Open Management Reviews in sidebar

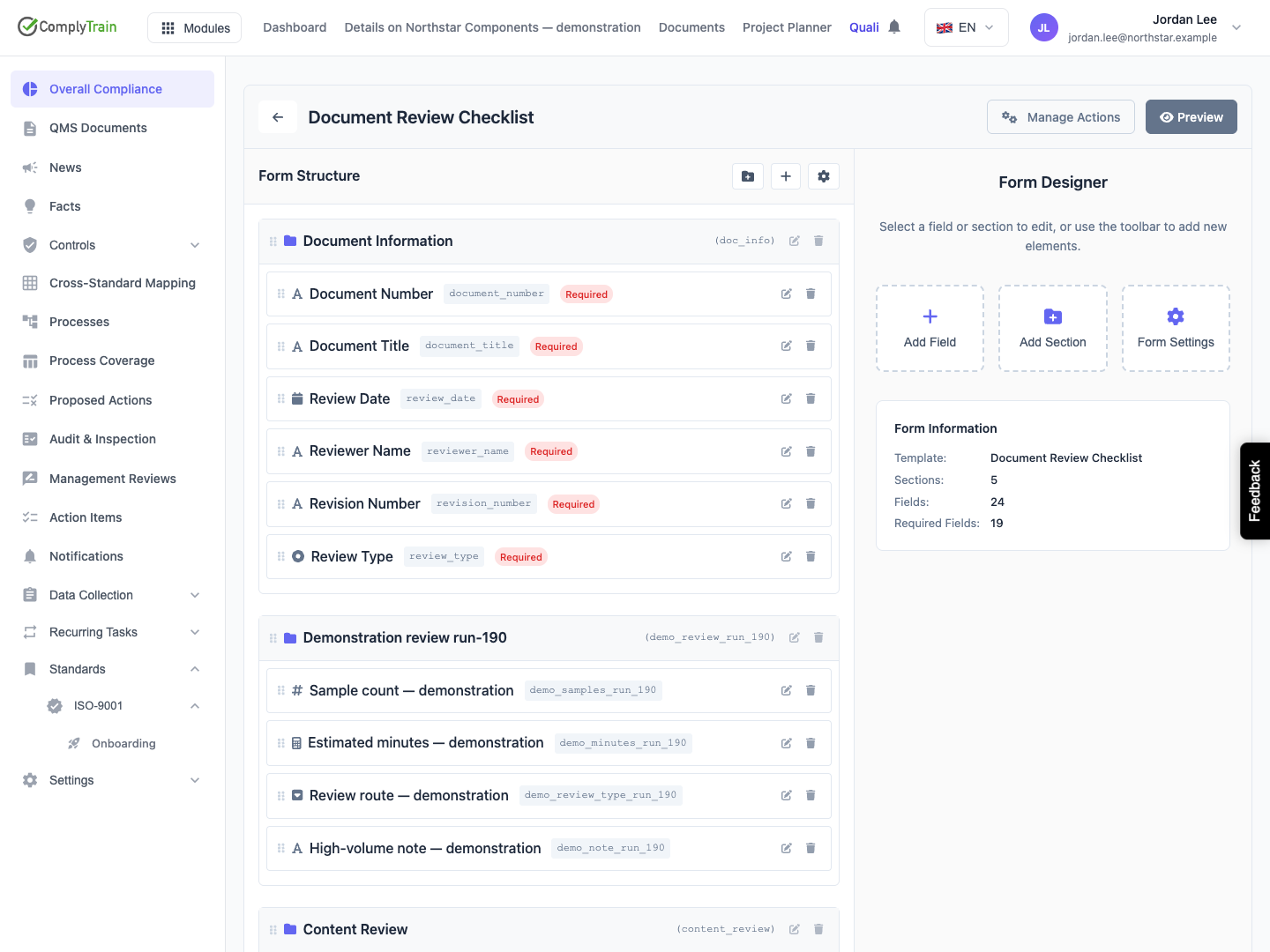[112, 479]
